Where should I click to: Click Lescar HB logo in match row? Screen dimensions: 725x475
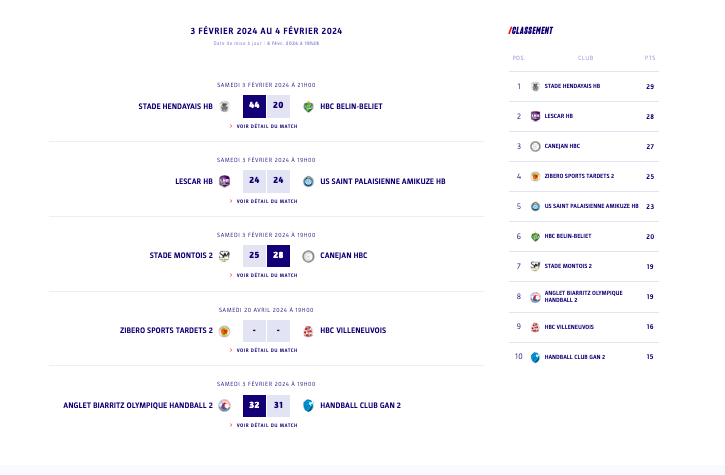[x=224, y=181]
